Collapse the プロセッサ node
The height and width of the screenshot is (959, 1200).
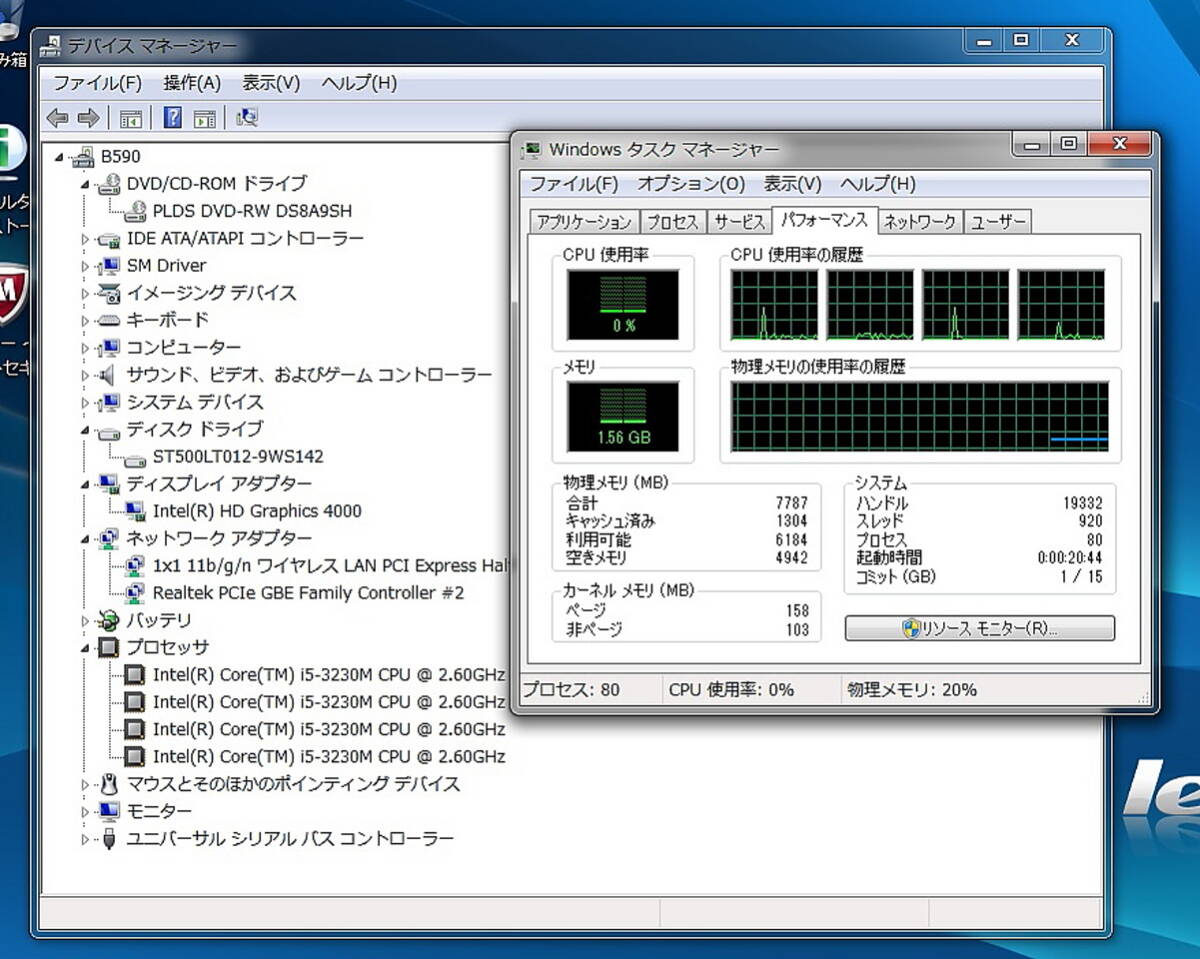point(86,649)
